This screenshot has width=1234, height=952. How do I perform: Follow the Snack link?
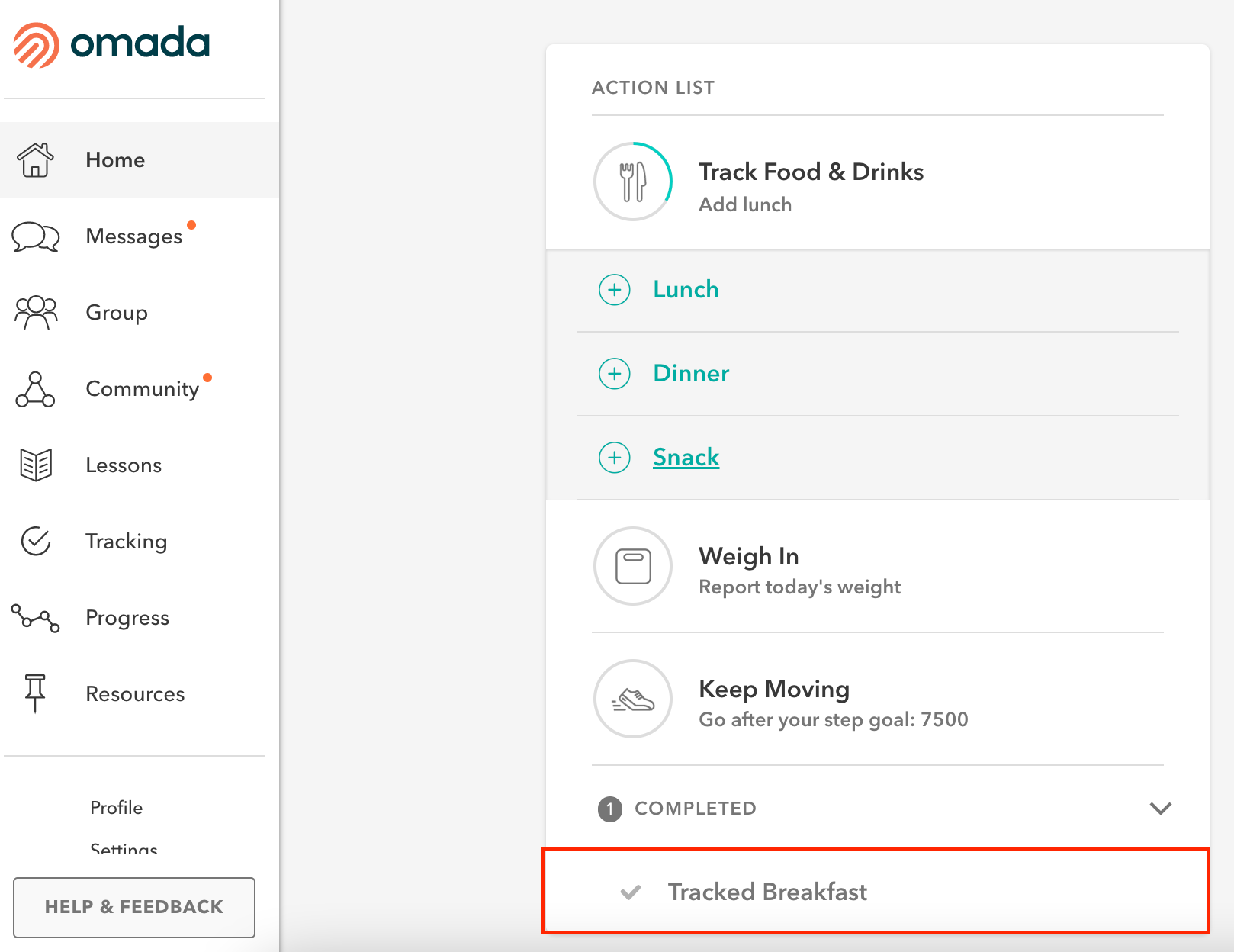point(686,458)
